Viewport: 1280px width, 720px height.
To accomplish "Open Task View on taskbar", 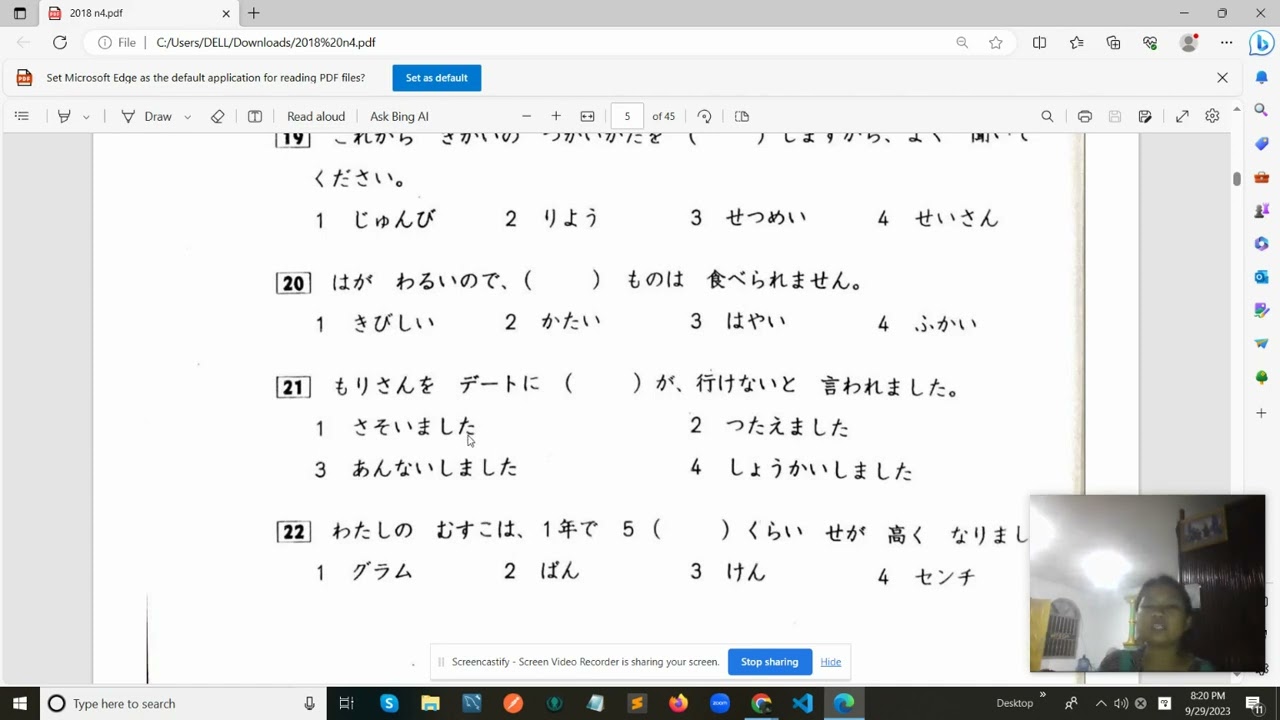I will [x=346, y=703].
